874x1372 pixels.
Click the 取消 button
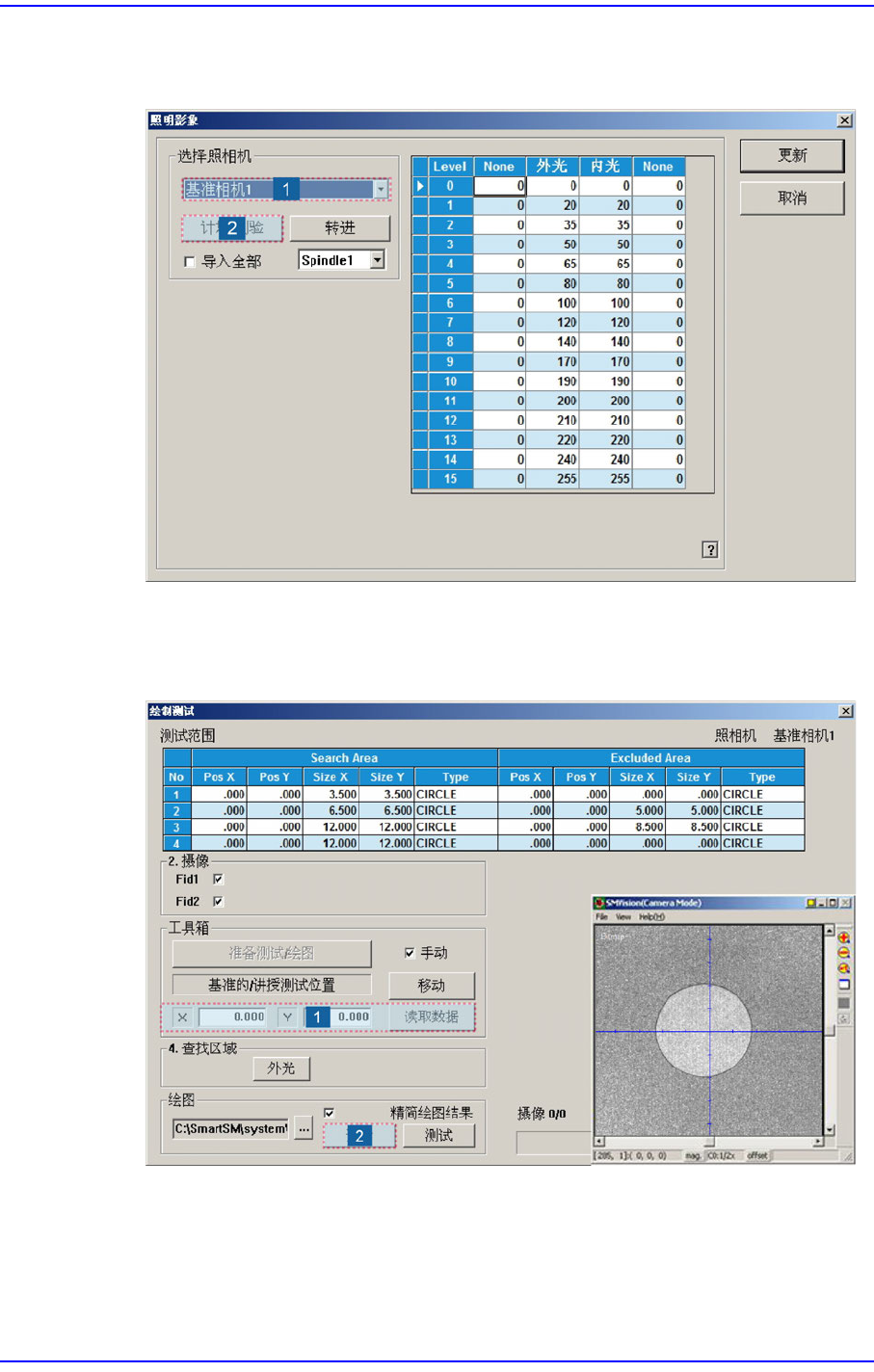[x=792, y=198]
